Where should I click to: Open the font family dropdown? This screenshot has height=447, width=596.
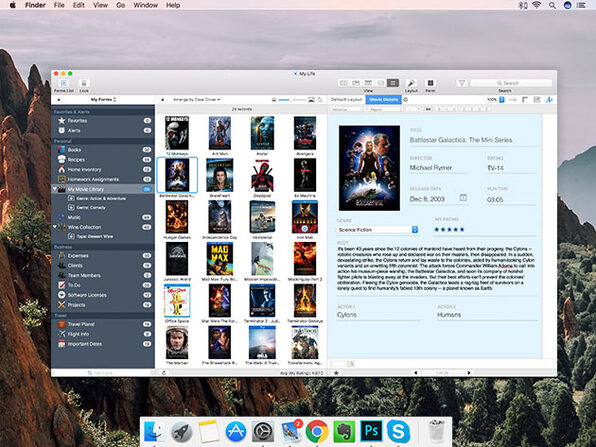(x=348, y=109)
